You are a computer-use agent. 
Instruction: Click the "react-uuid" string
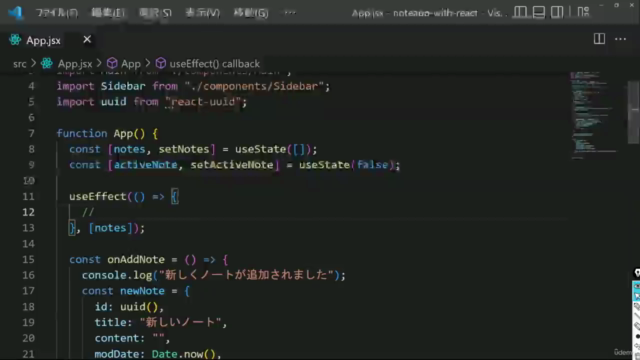203,102
